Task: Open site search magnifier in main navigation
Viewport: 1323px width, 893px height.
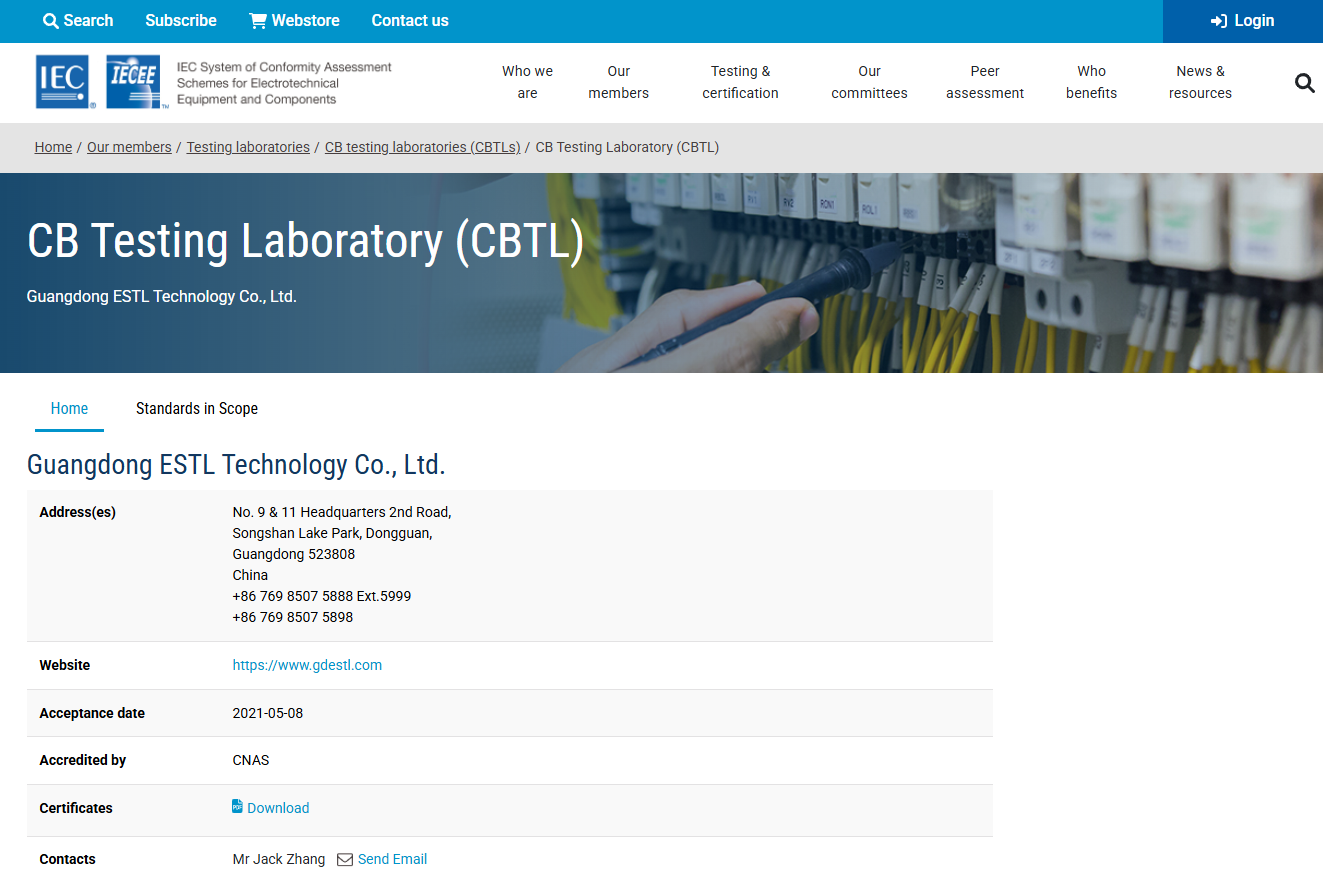Action: [x=1304, y=83]
